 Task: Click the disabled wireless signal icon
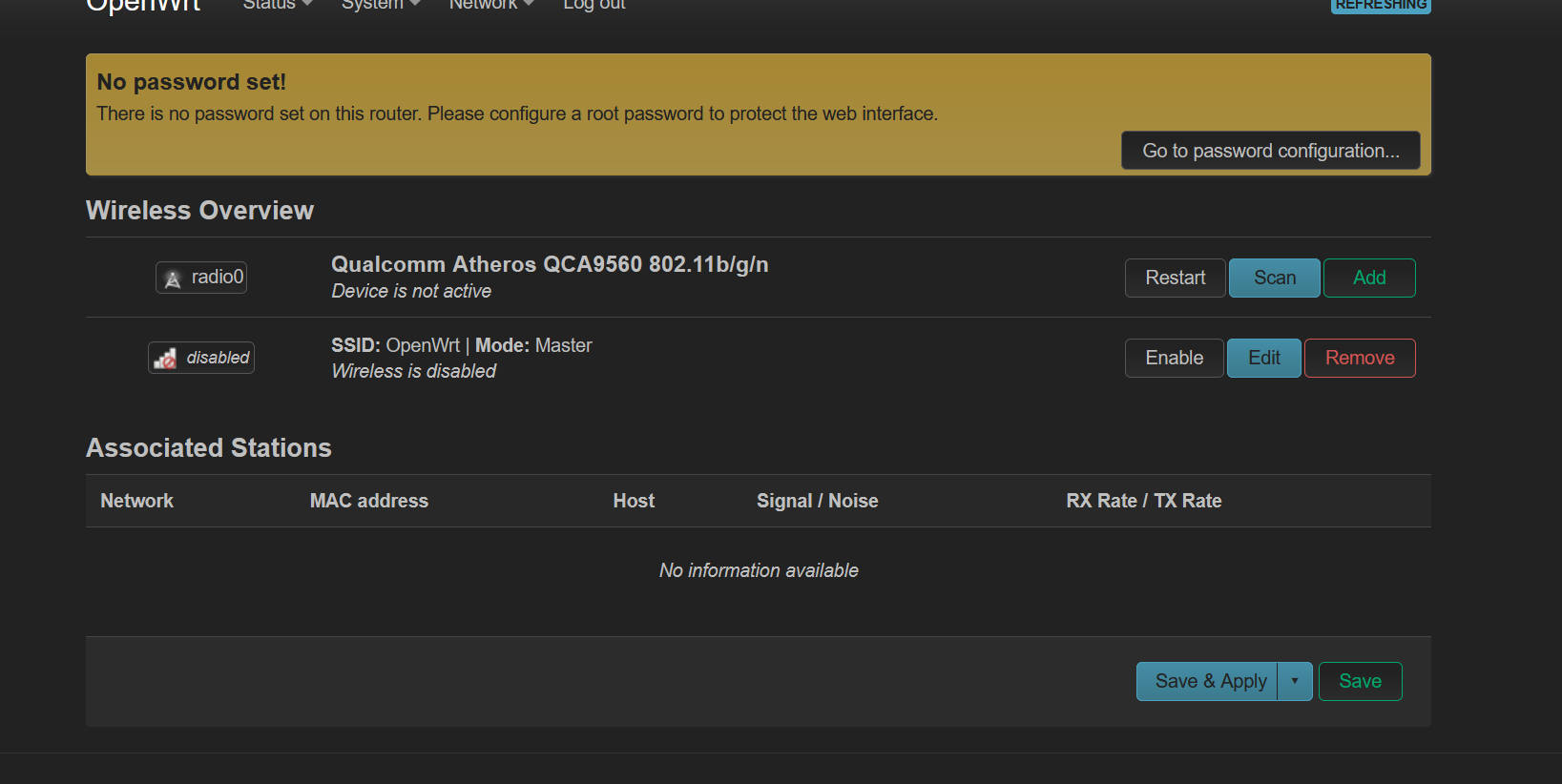[x=165, y=359]
